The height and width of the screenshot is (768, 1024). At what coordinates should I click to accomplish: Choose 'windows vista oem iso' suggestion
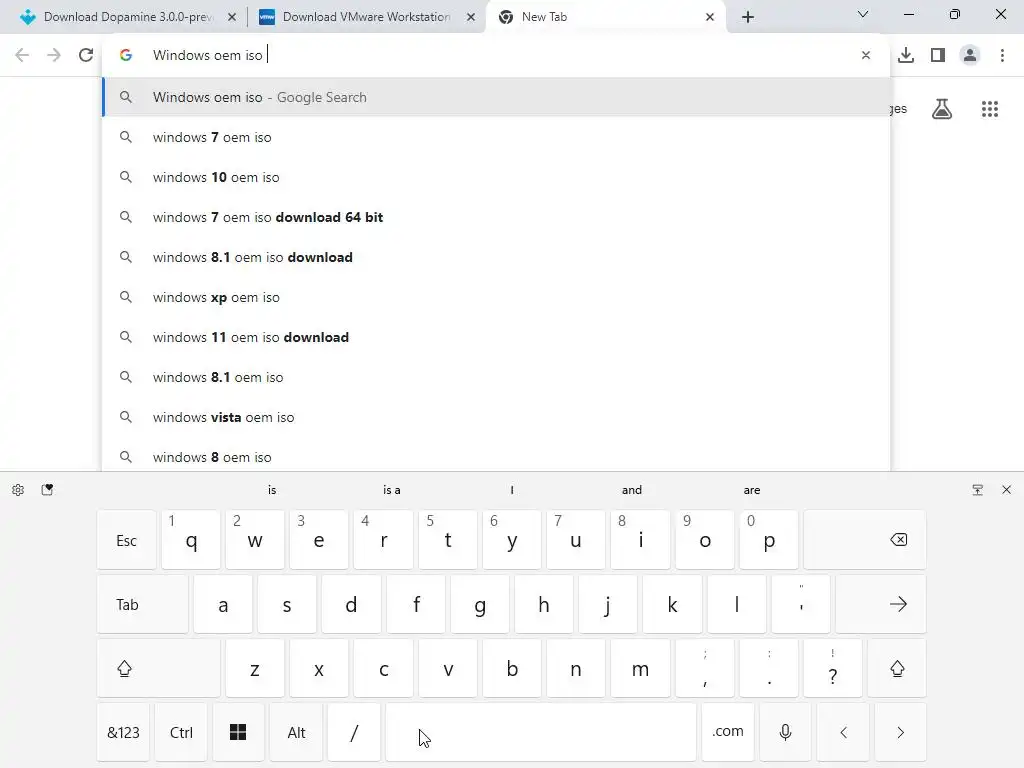pyautogui.click(x=496, y=417)
